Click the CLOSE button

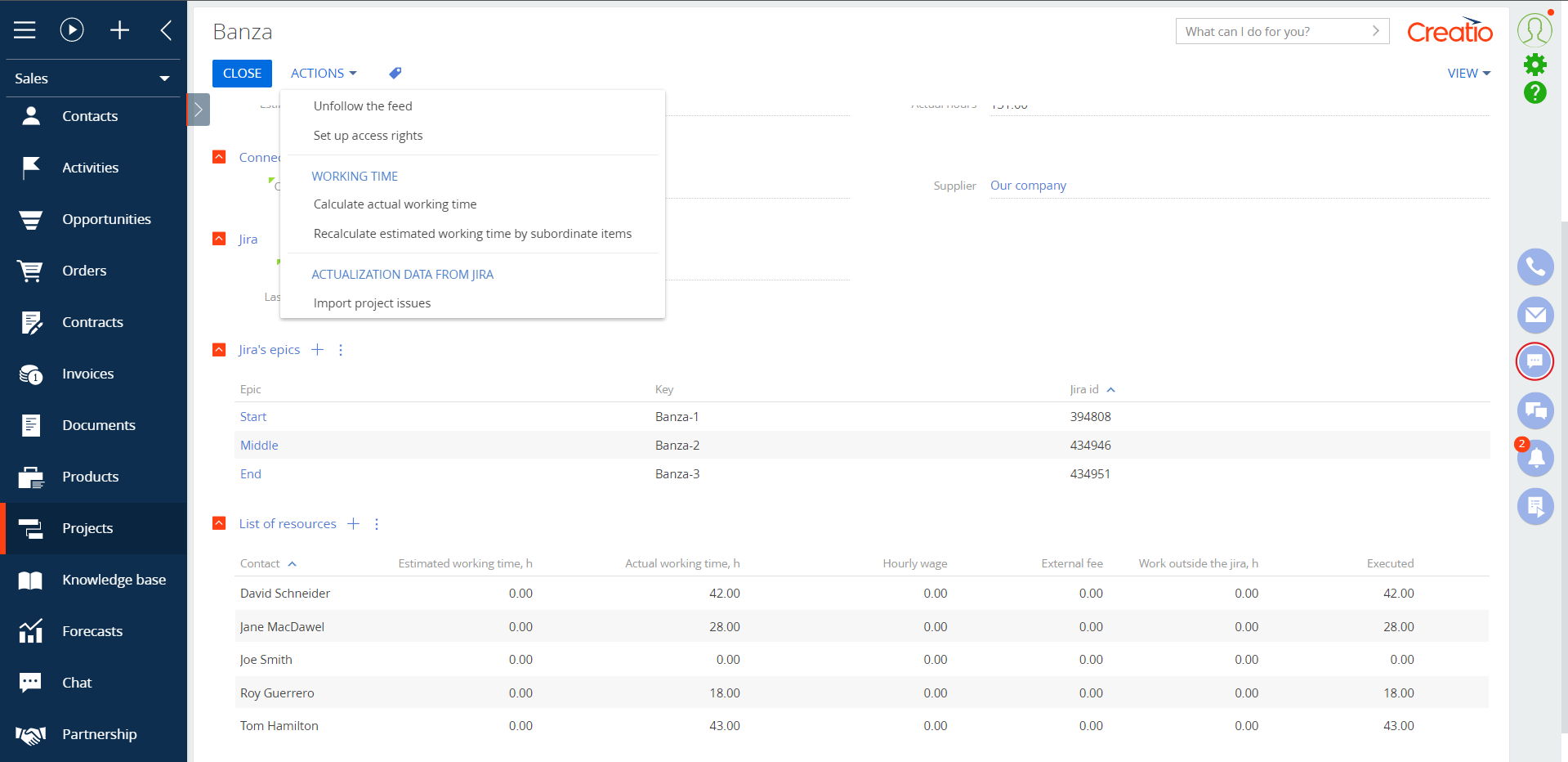(x=242, y=73)
